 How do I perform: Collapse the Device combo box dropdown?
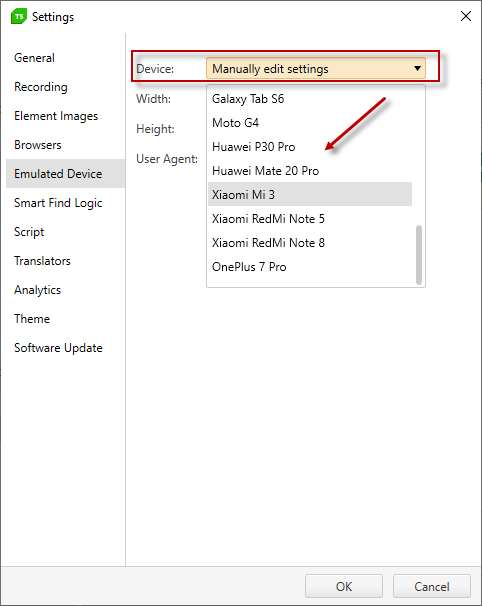(316, 68)
